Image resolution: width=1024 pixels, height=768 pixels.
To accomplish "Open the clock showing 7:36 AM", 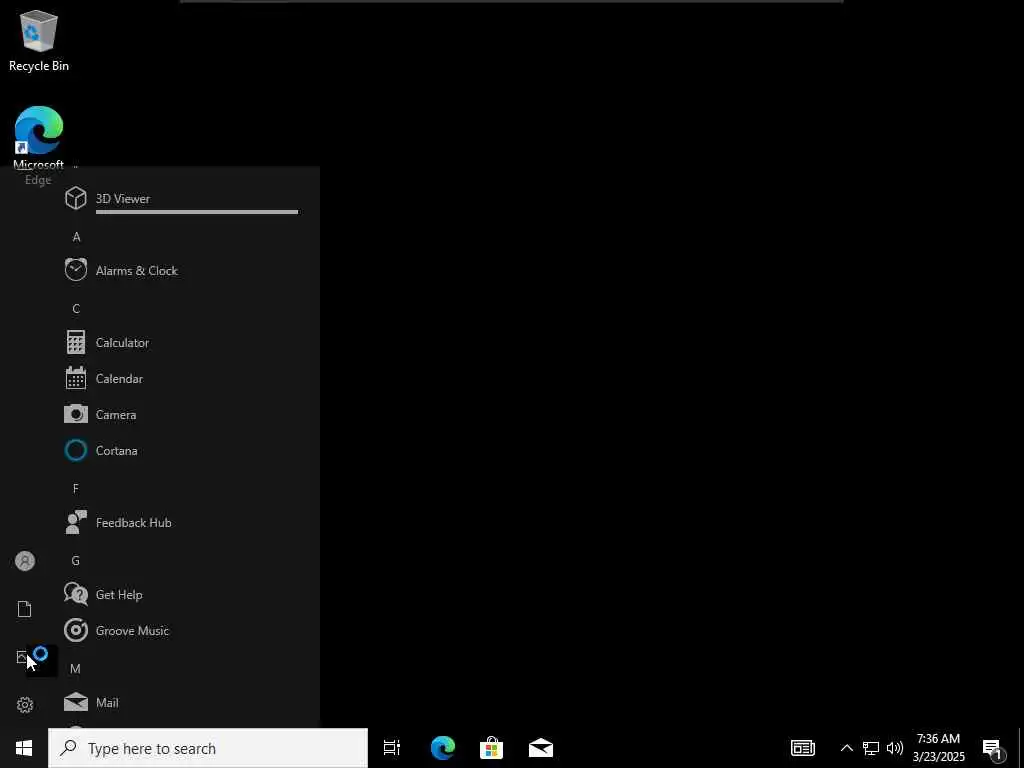I will point(938,748).
